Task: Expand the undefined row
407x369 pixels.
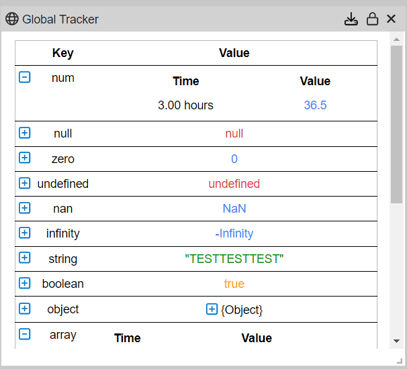Action: [25, 183]
